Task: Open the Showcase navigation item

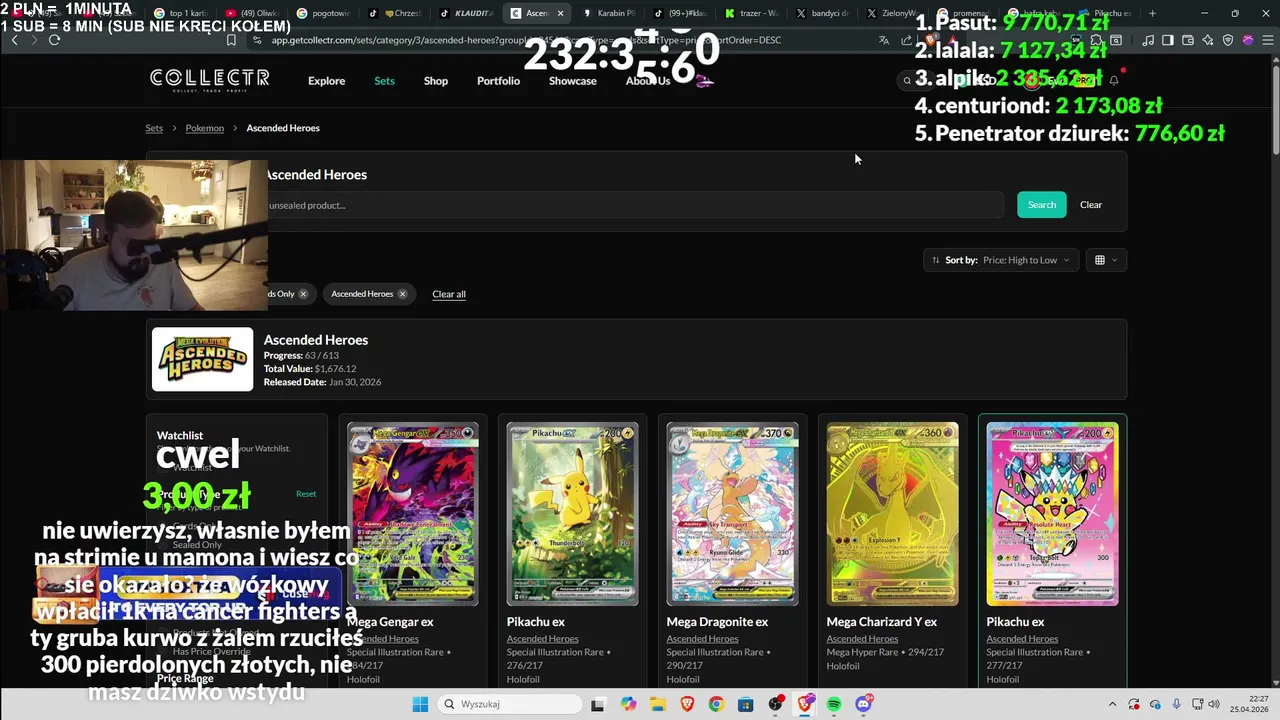Action: point(573,81)
